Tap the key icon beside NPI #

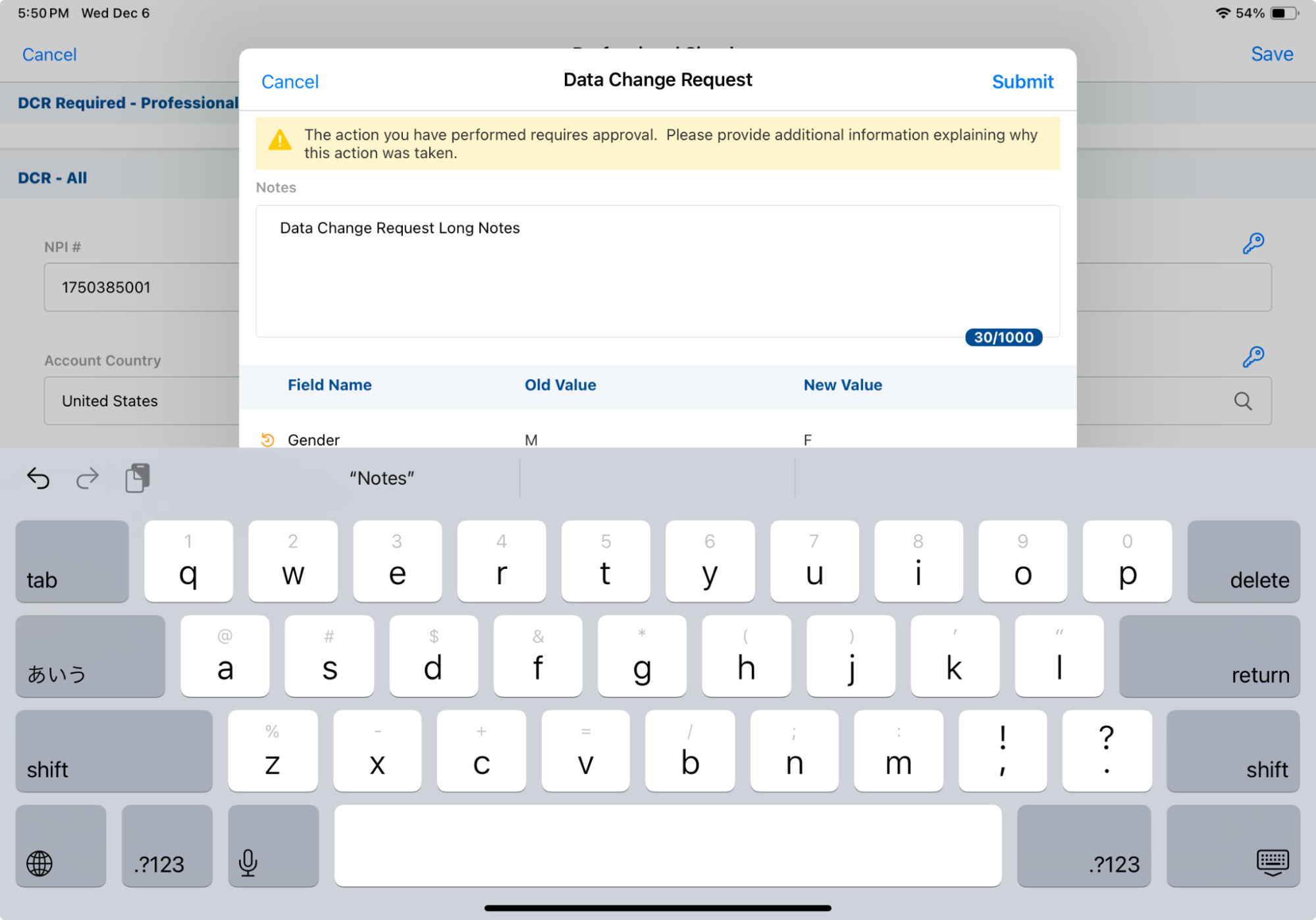(1253, 244)
